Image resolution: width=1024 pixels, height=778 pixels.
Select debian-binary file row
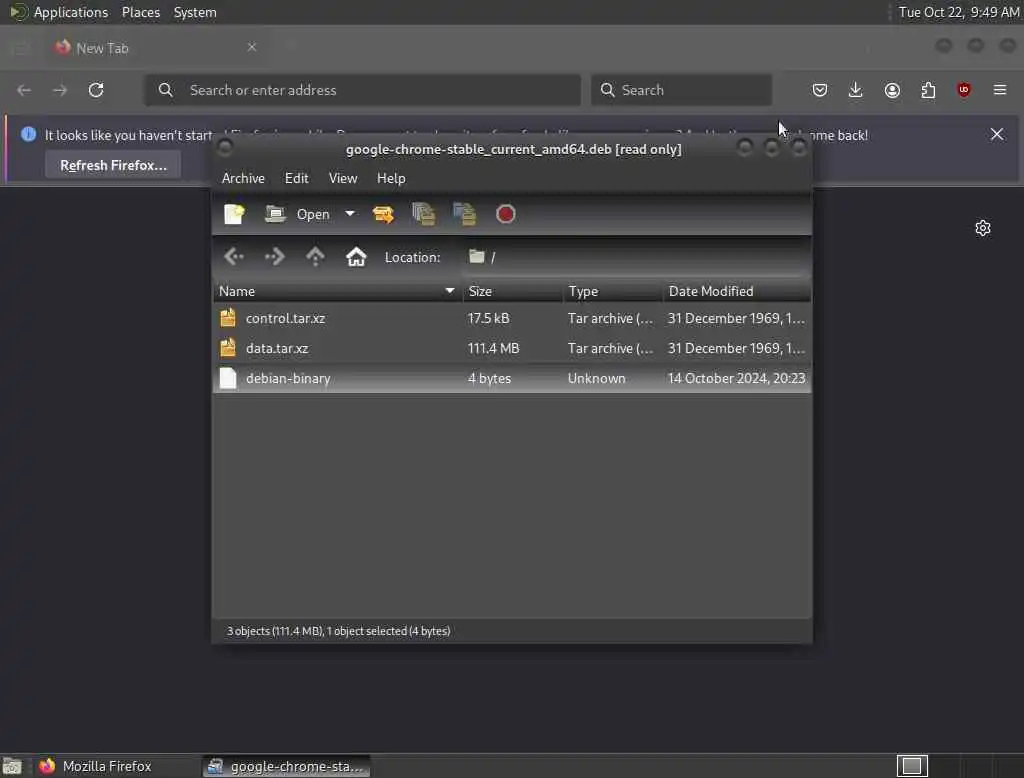click(512, 378)
